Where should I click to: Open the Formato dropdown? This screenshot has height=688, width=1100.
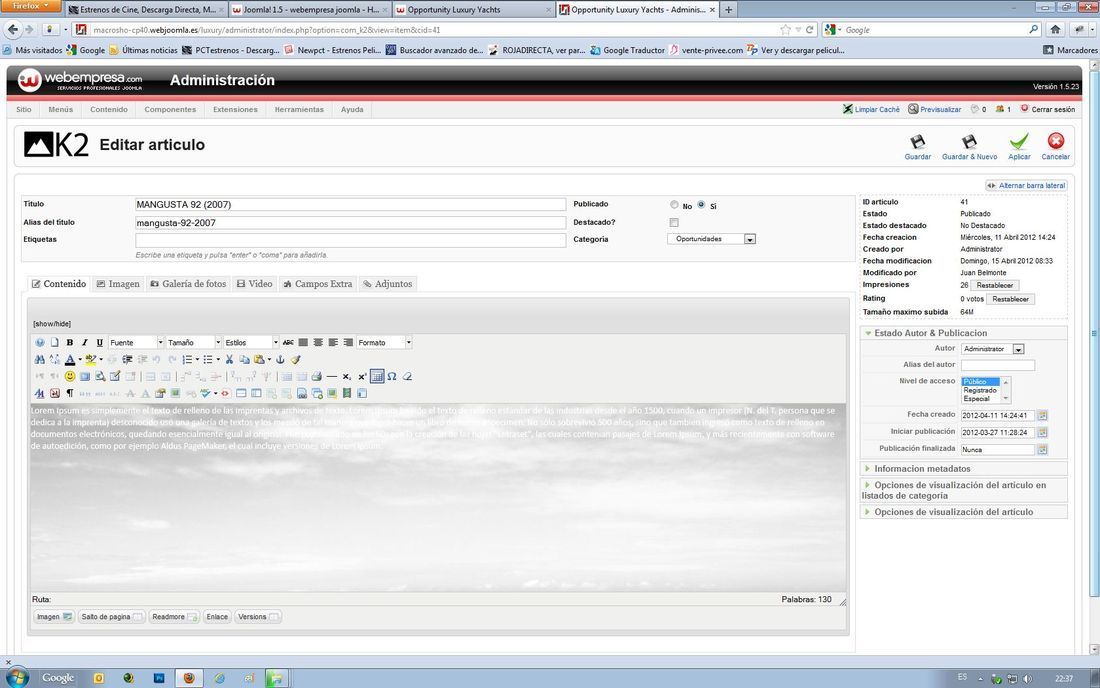click(x=384, y=342)
